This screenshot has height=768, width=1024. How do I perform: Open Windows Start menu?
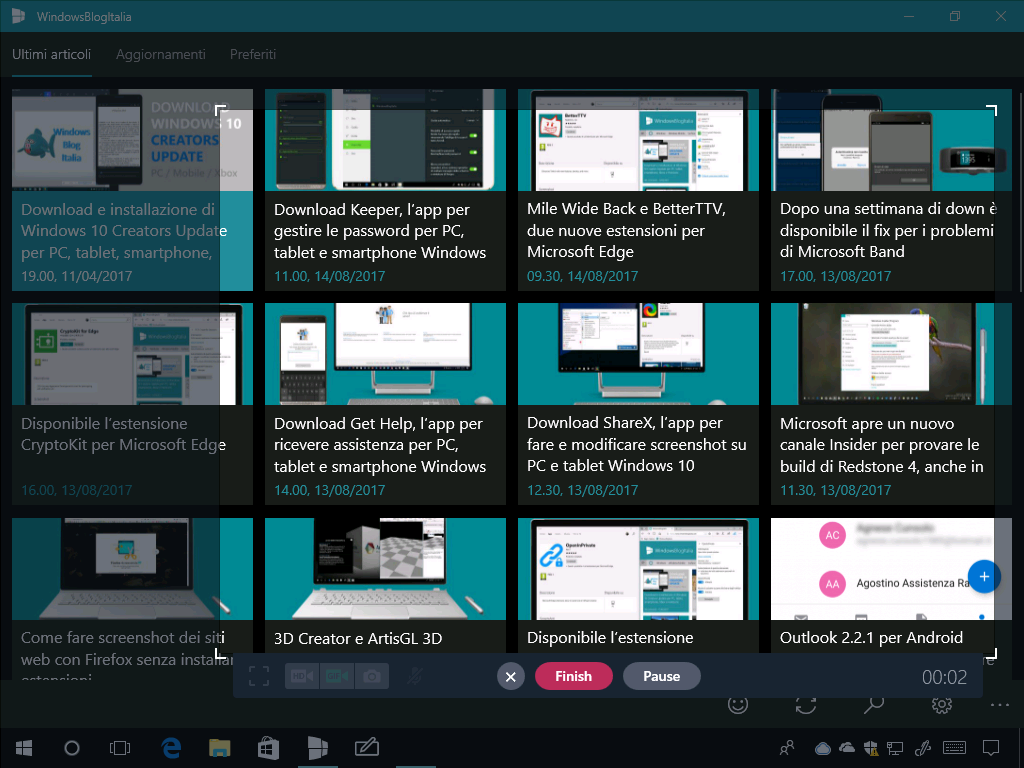click(x=24, y=748)
